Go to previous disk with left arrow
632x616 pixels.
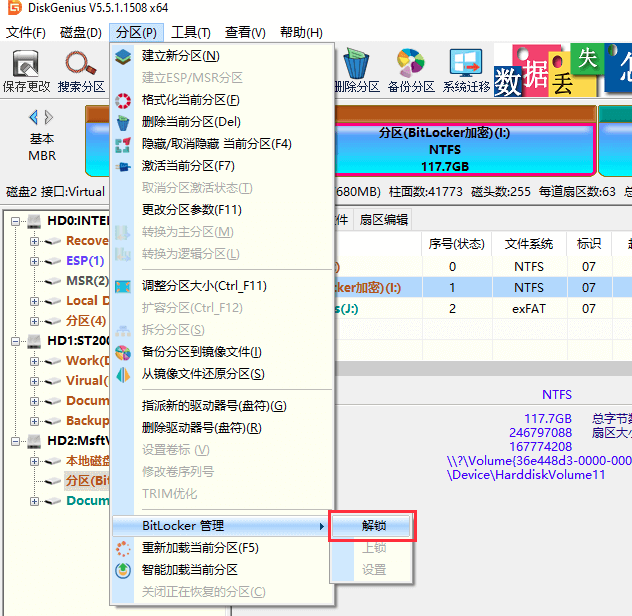tap(34, 118)
